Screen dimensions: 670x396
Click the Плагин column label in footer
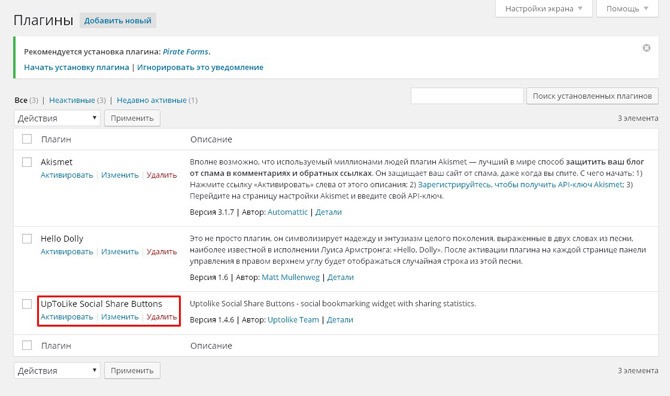[x=56, y=346]
